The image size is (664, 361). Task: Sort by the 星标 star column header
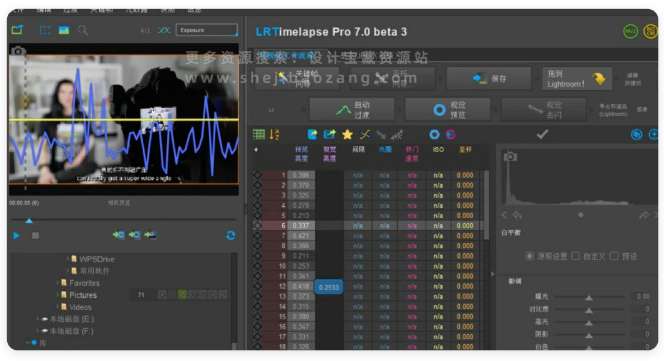click(465, 150)
